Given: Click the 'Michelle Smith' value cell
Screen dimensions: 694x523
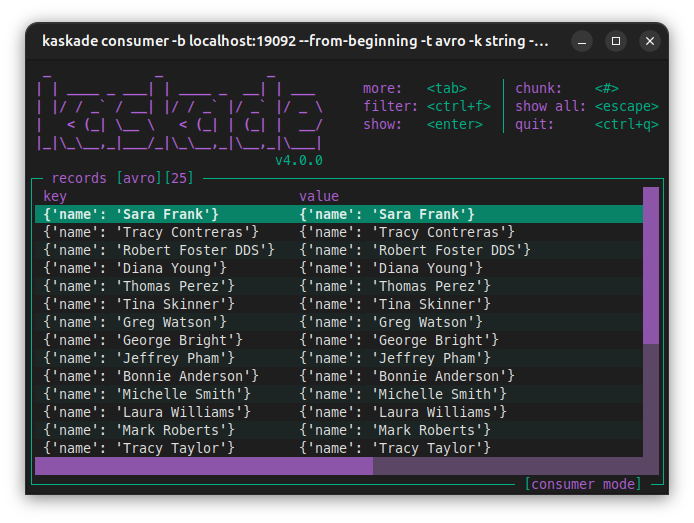Looking at the screenshot, I should pyautogui.click(x=403, y=394).
